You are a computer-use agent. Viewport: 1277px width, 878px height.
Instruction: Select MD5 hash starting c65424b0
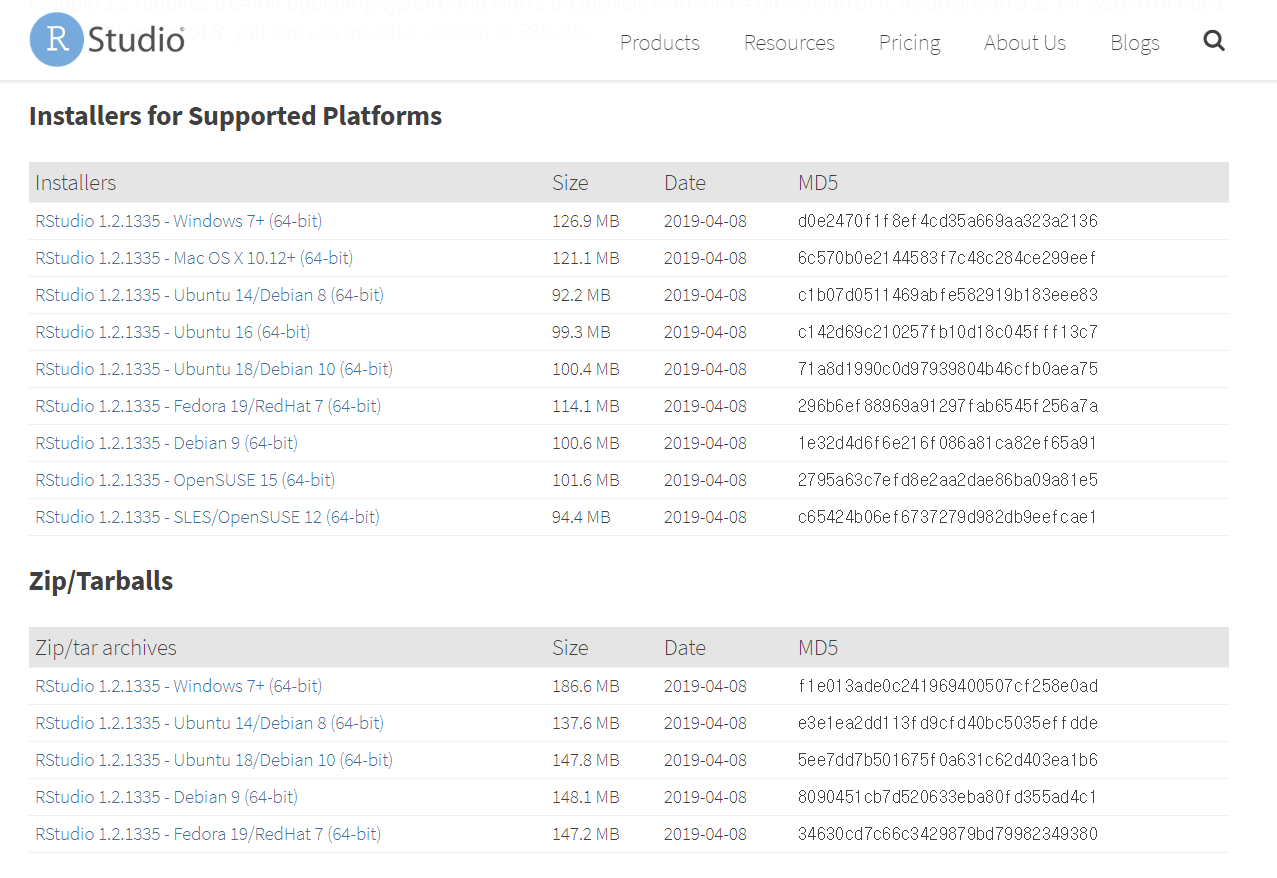tap(948, 517)
